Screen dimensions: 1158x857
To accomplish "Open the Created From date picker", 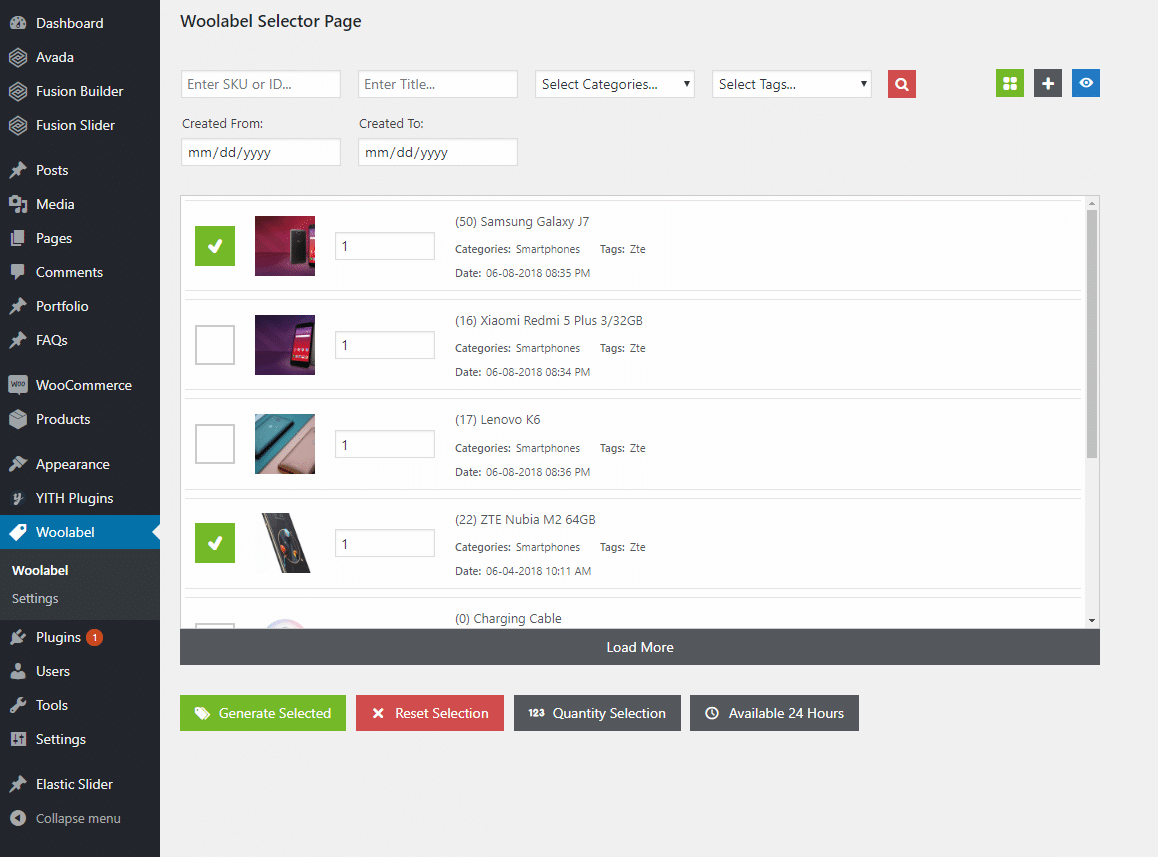I will click(261, 152).
